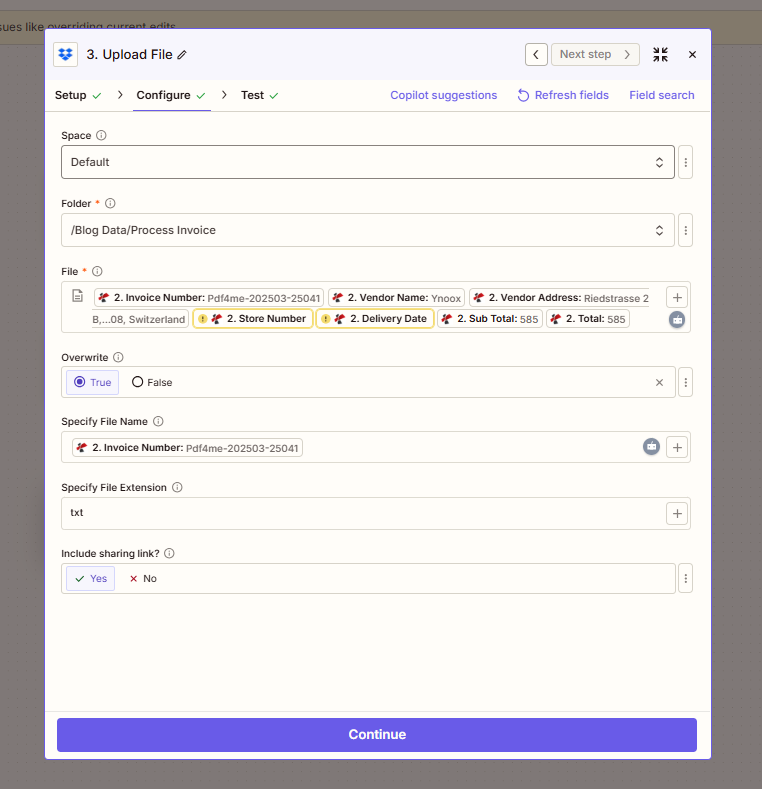Close the Upload File panel
This screenshot has width=762, height=789.
point(693,54)
